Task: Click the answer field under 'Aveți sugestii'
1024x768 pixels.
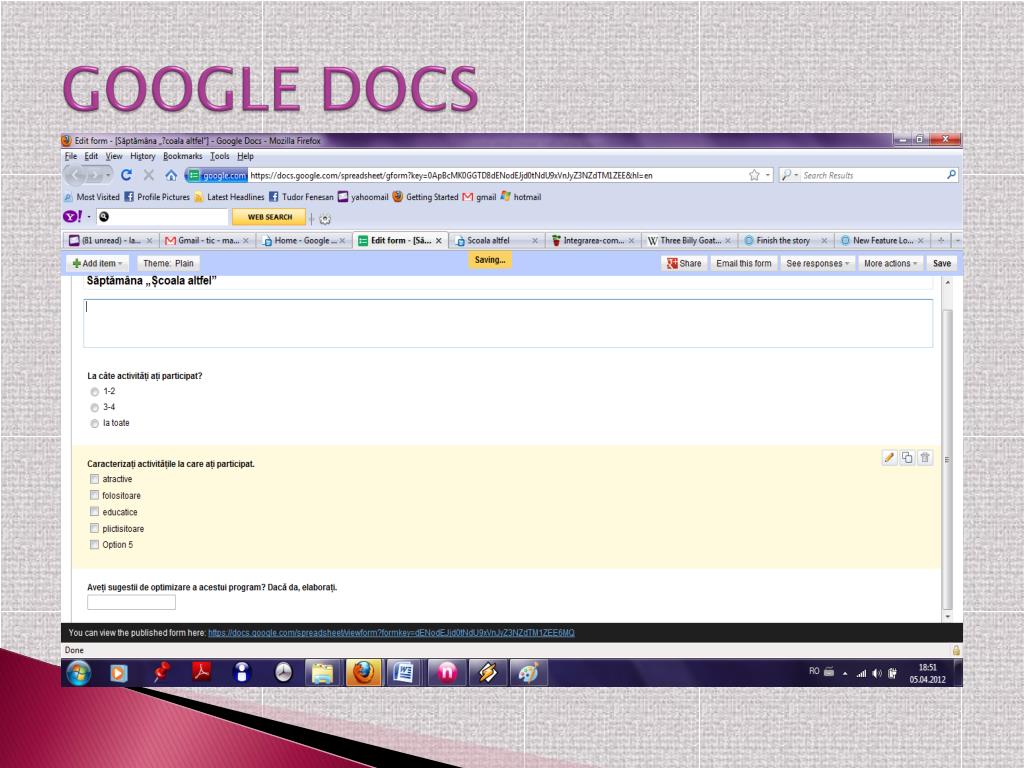Action: coord(131,602)
